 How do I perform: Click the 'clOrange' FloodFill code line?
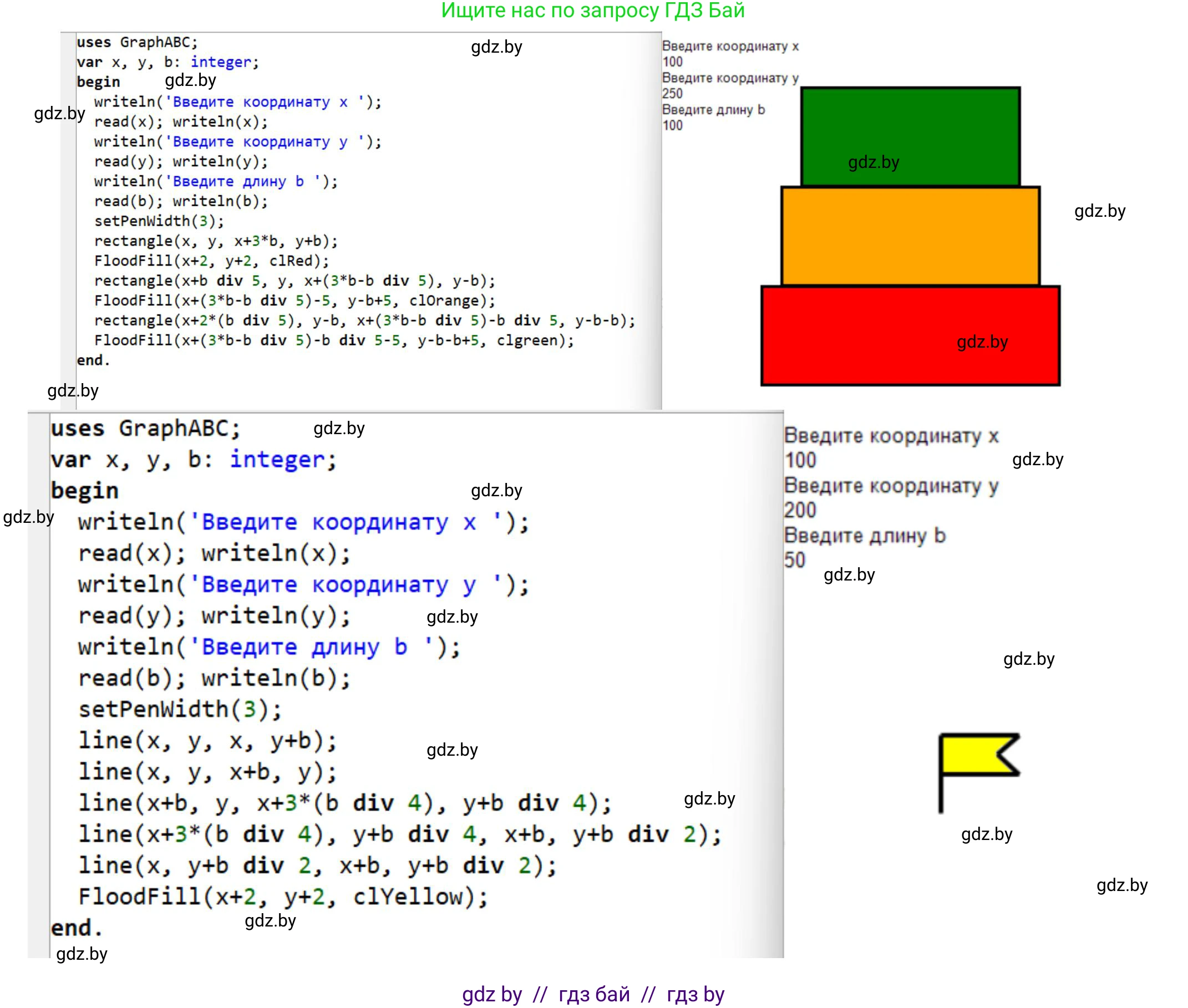(295, 301)
